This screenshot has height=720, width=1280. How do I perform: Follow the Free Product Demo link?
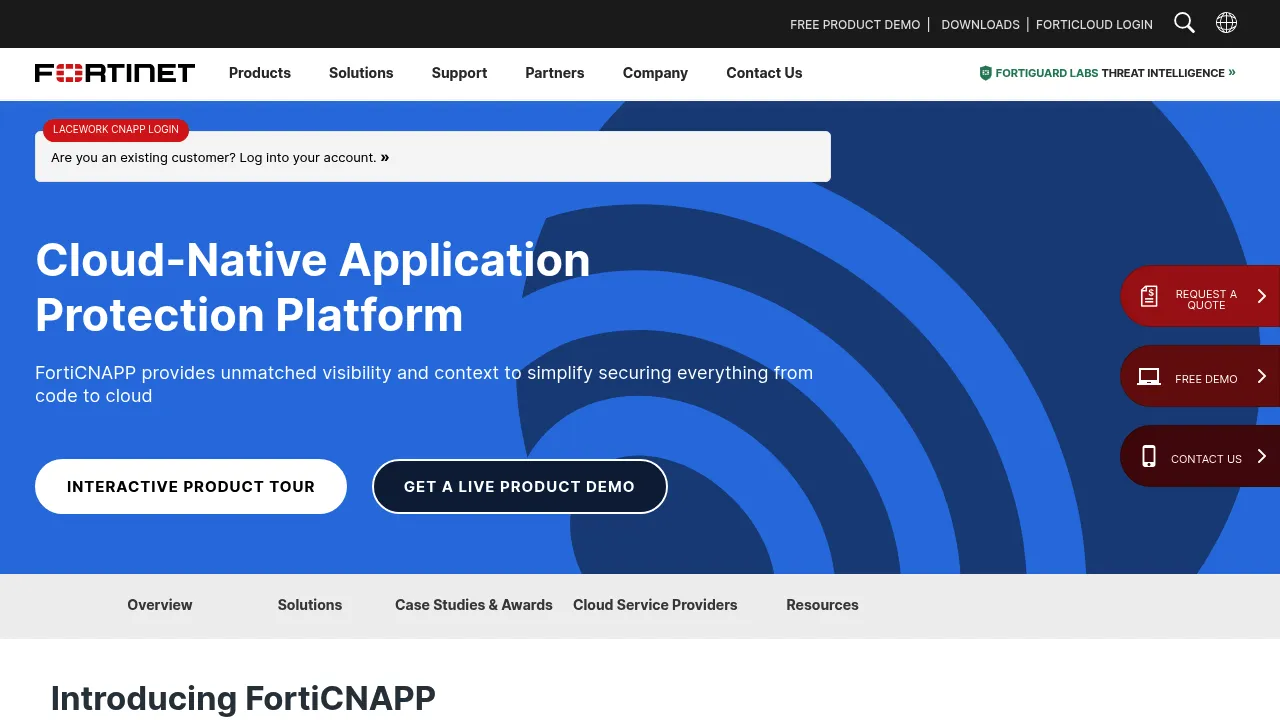tap(855, 24)
